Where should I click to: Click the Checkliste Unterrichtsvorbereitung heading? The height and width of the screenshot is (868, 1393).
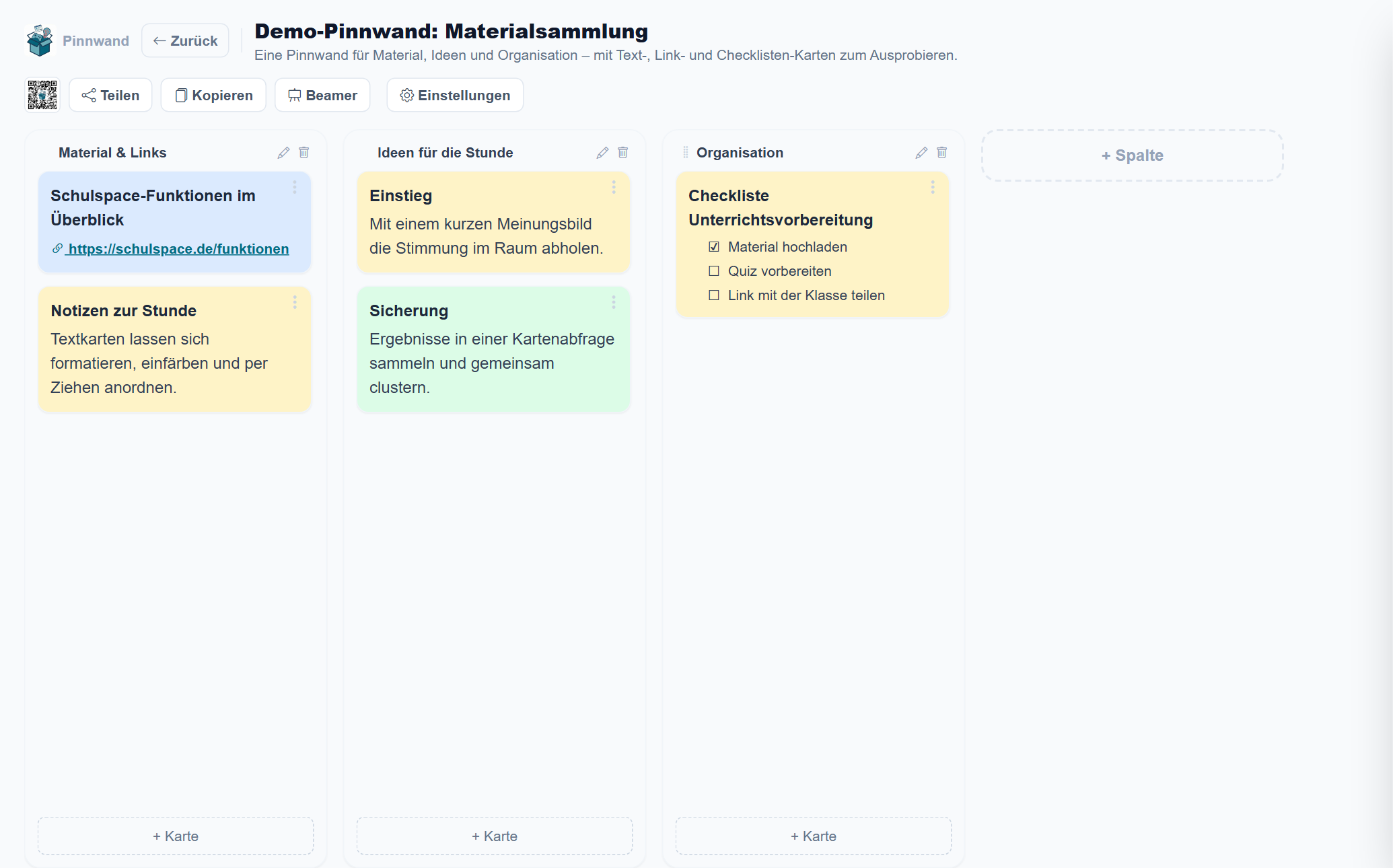(781, 208)
